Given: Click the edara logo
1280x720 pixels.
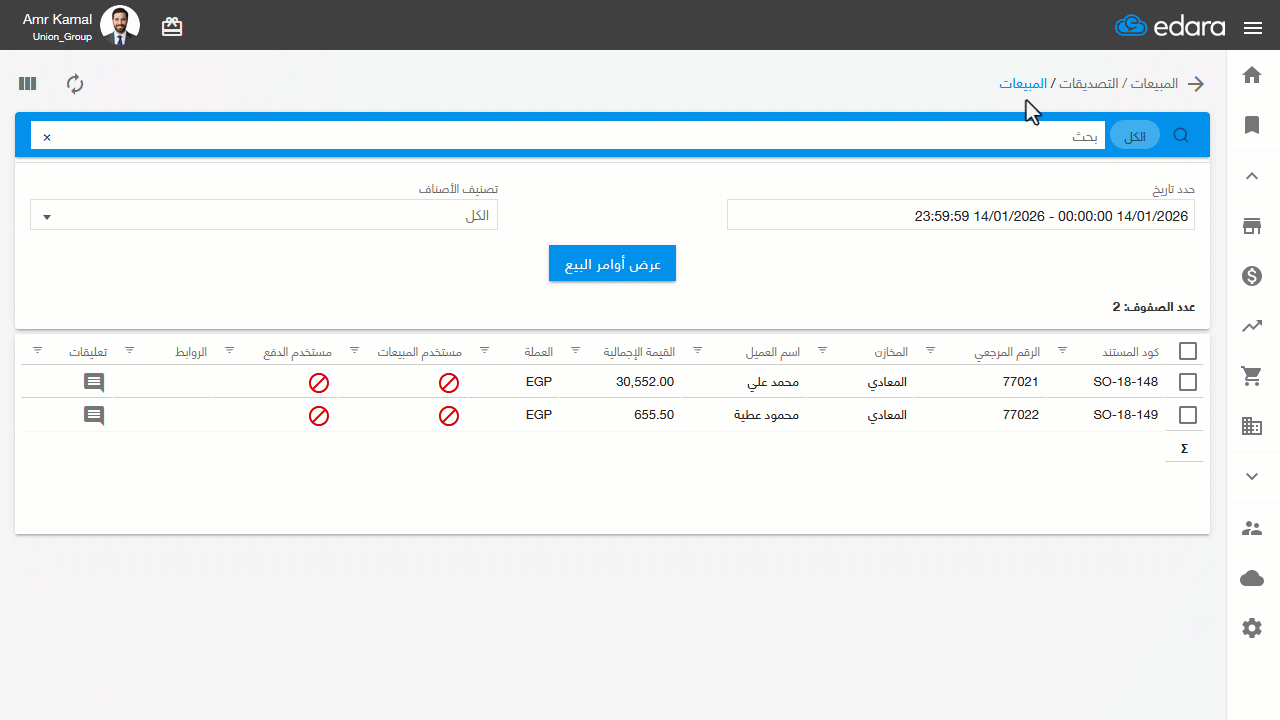Looking at the screenshot, I should [x=1170, y=27].
